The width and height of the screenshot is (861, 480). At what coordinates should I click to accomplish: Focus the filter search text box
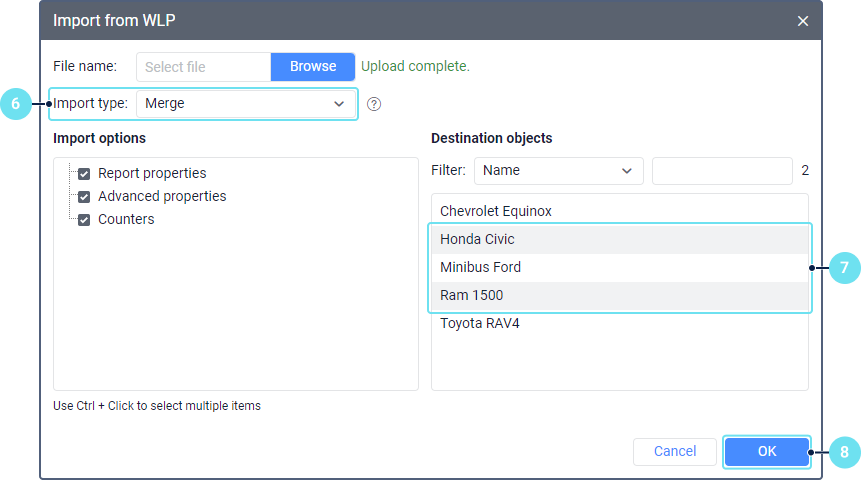click(722, 171)
